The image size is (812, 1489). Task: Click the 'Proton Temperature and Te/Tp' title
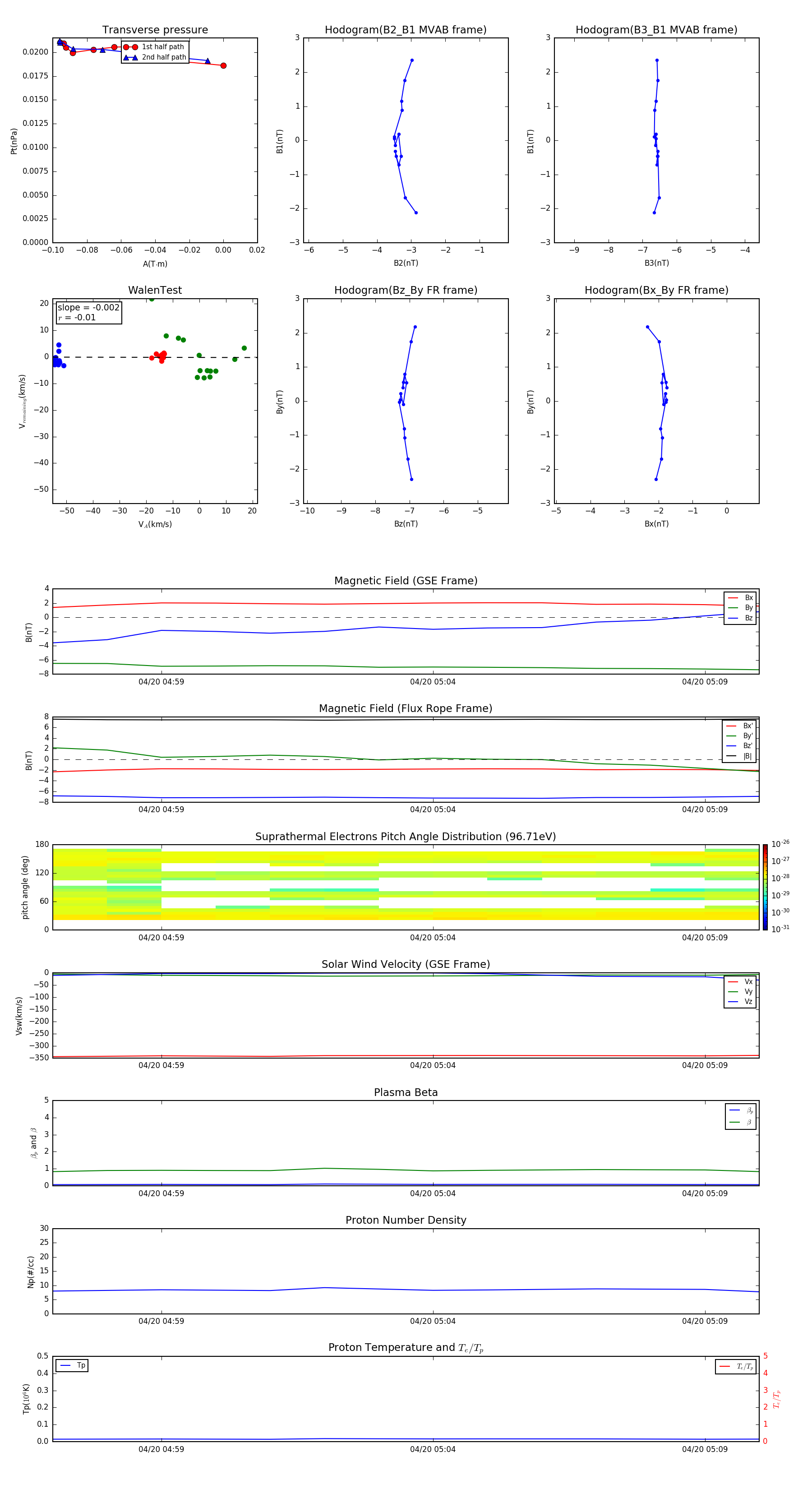click(406, 1347)
